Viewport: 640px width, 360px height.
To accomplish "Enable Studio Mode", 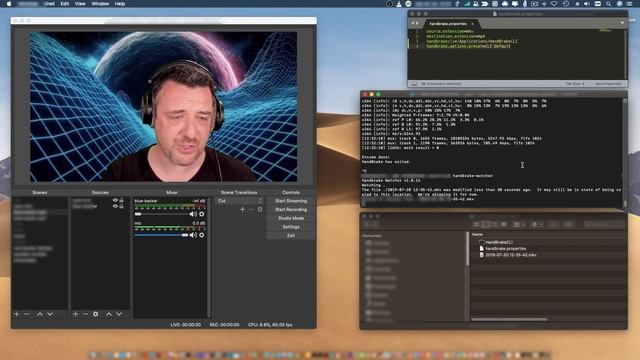I will coord(291,218).
